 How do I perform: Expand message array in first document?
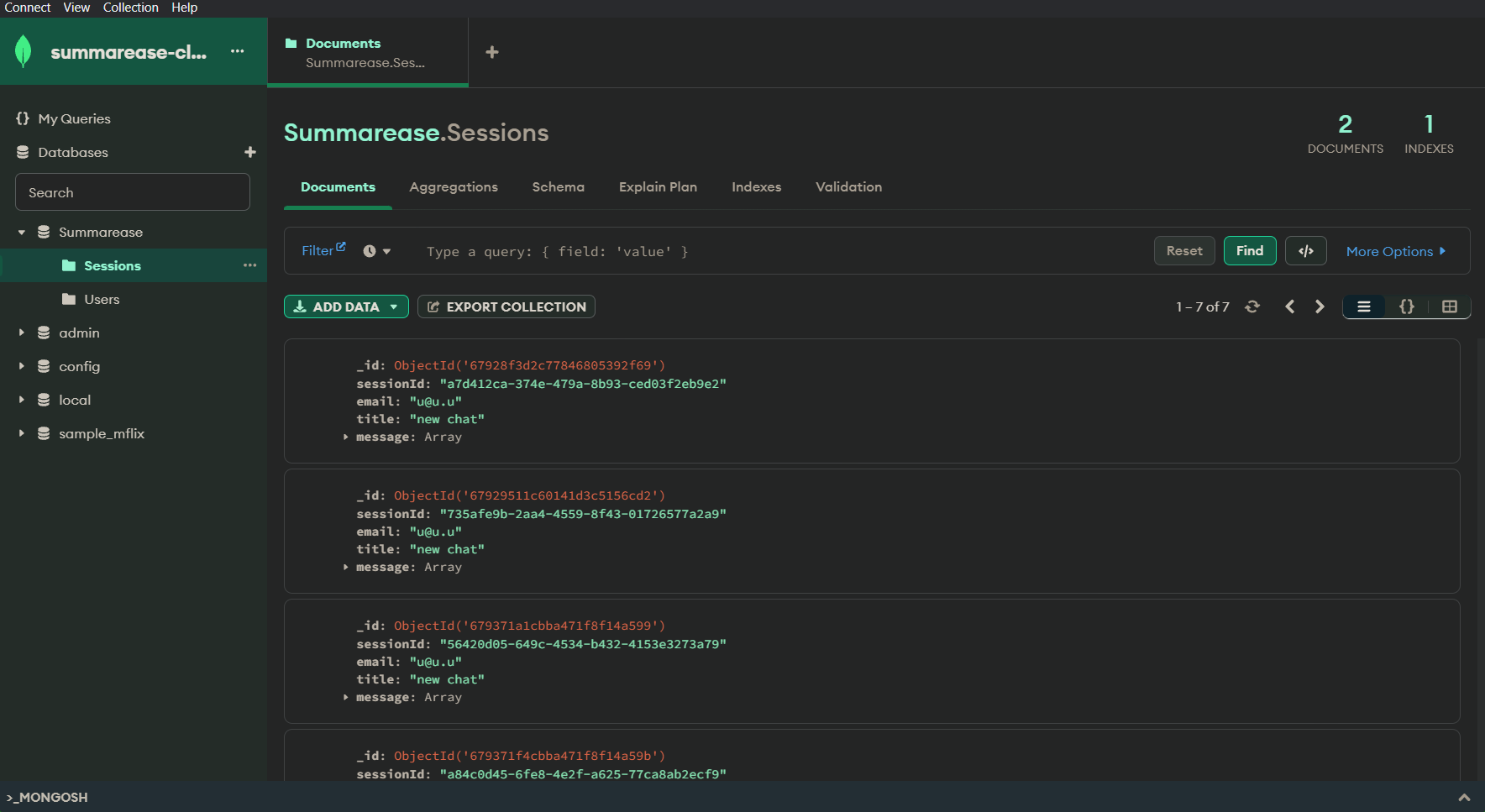click(x=345, y=437)
